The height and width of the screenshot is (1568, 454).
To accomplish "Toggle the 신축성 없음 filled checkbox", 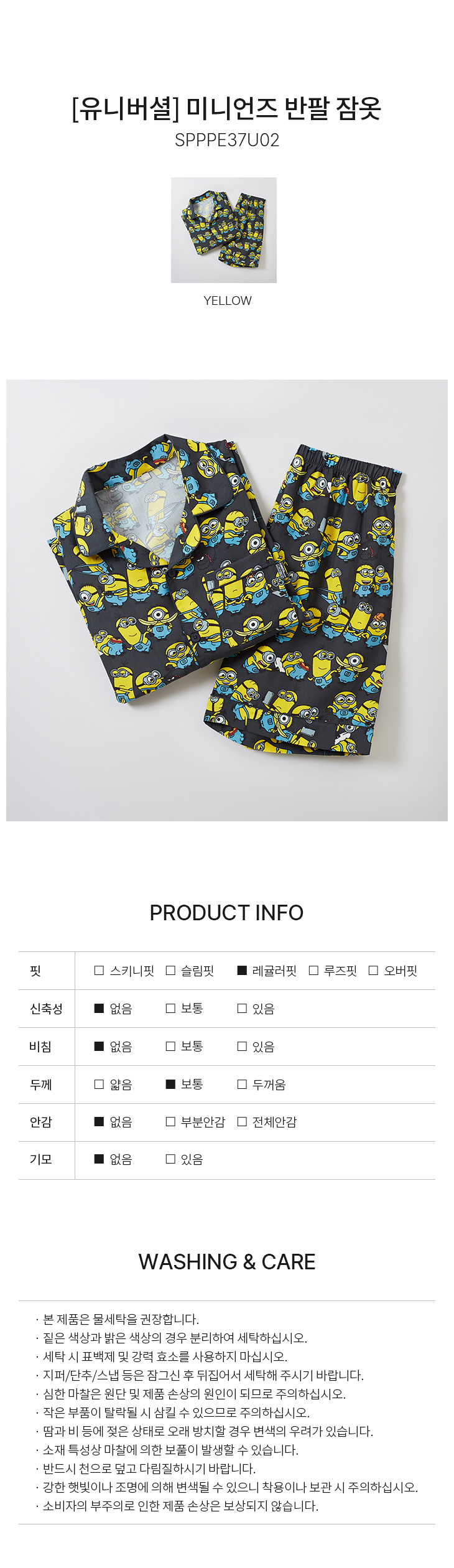I will coord(99,1009).
